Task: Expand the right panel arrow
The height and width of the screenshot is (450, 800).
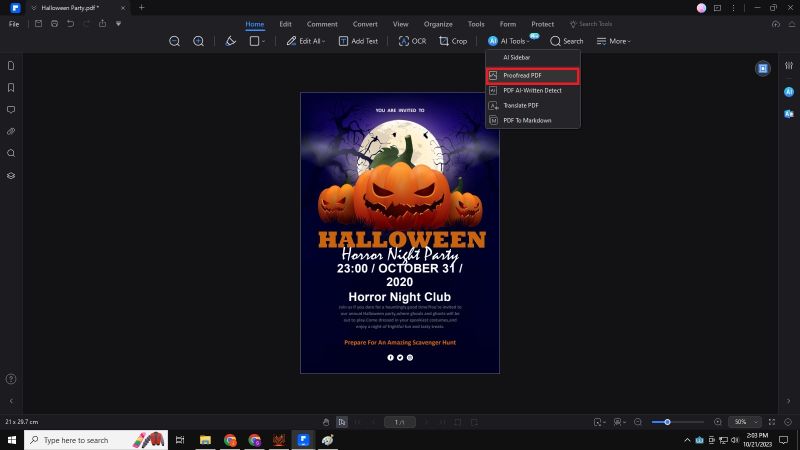Action: (788, 401)
